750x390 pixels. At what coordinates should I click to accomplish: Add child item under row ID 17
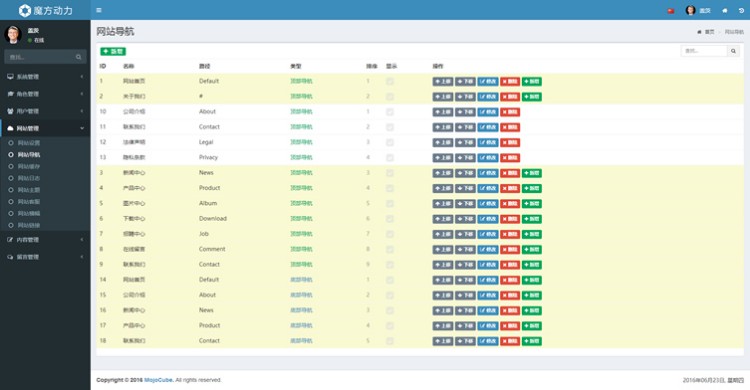532,326
